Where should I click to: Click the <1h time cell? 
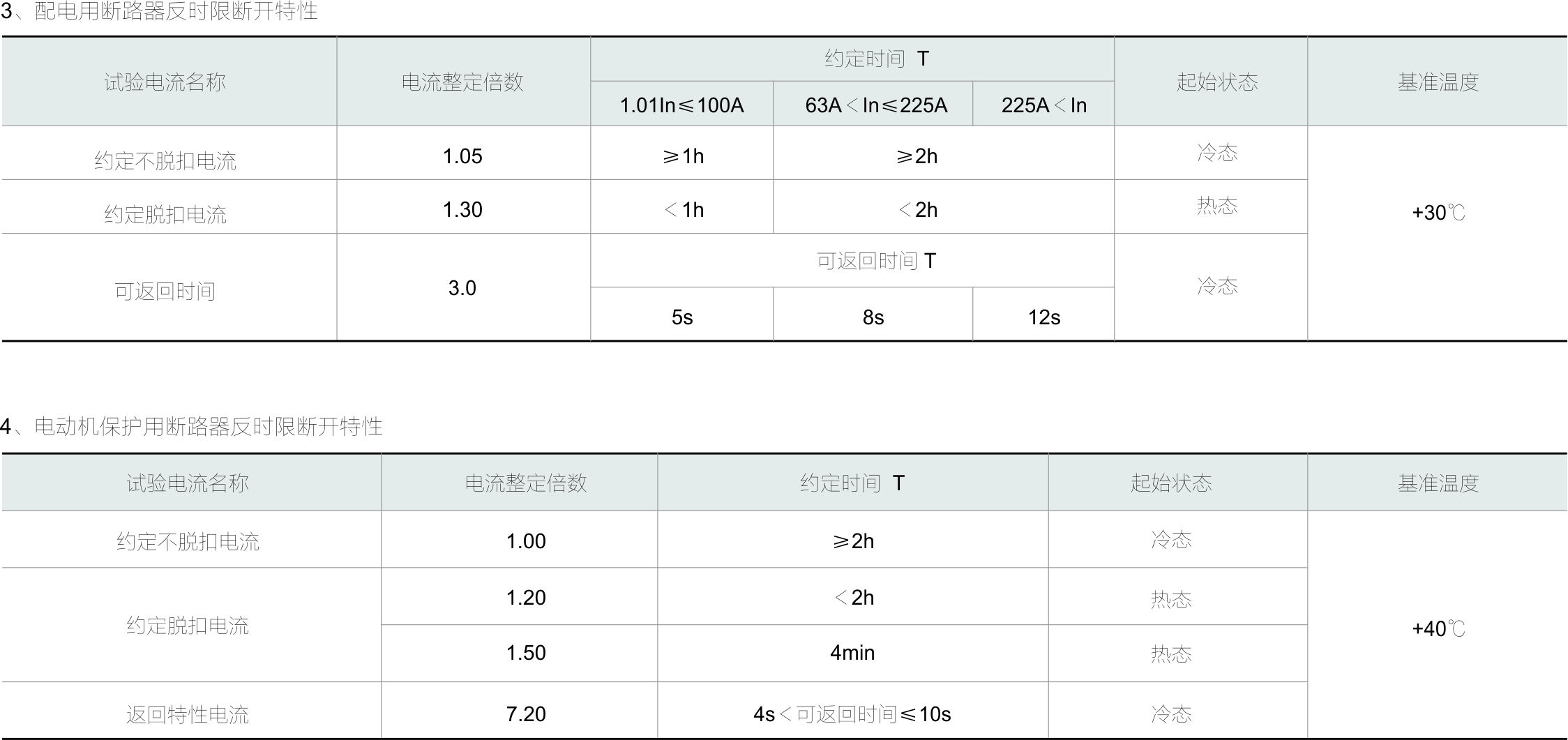[682, 209]
